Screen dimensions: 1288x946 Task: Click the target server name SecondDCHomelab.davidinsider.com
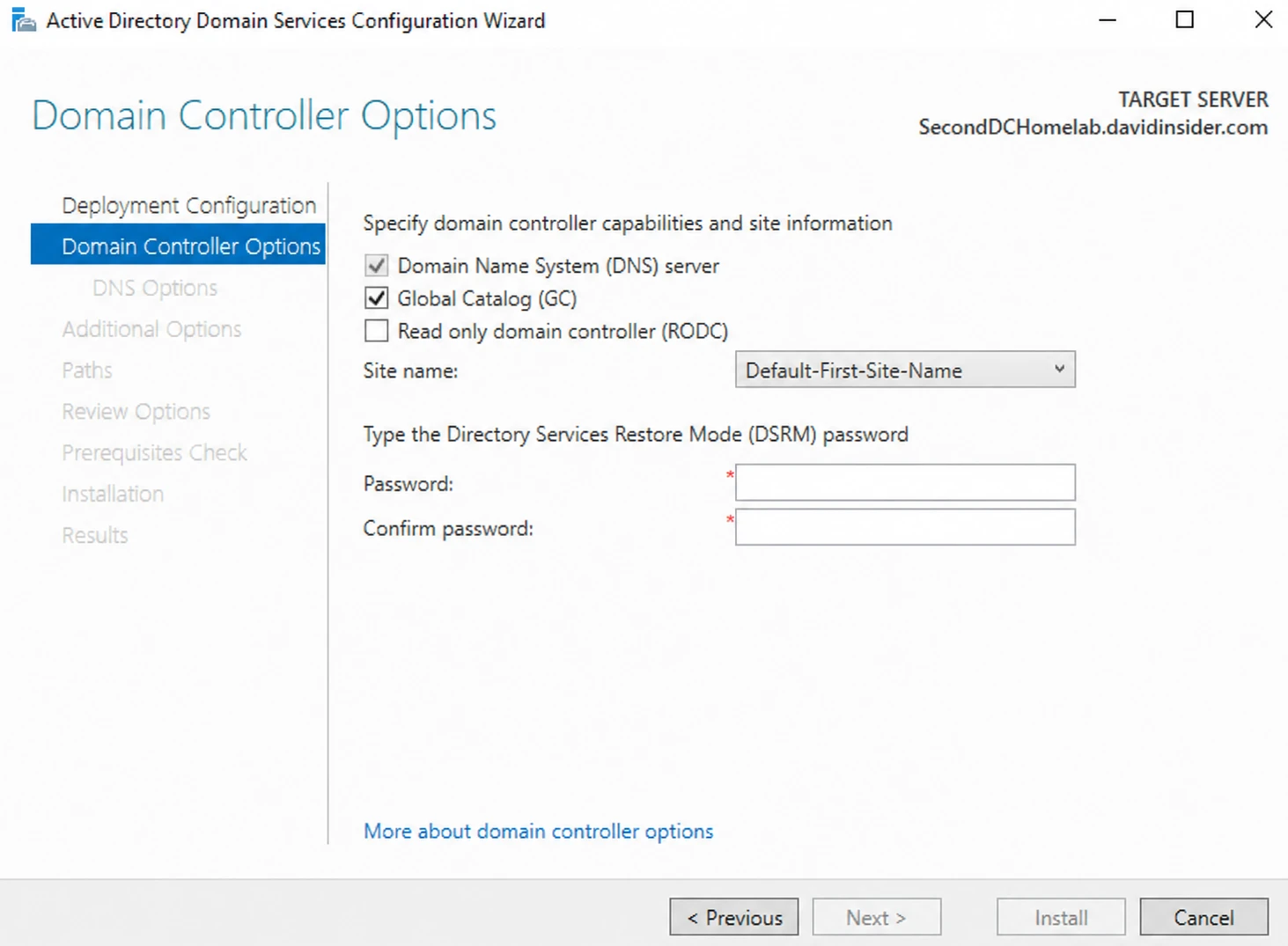tap(1093, 128)
